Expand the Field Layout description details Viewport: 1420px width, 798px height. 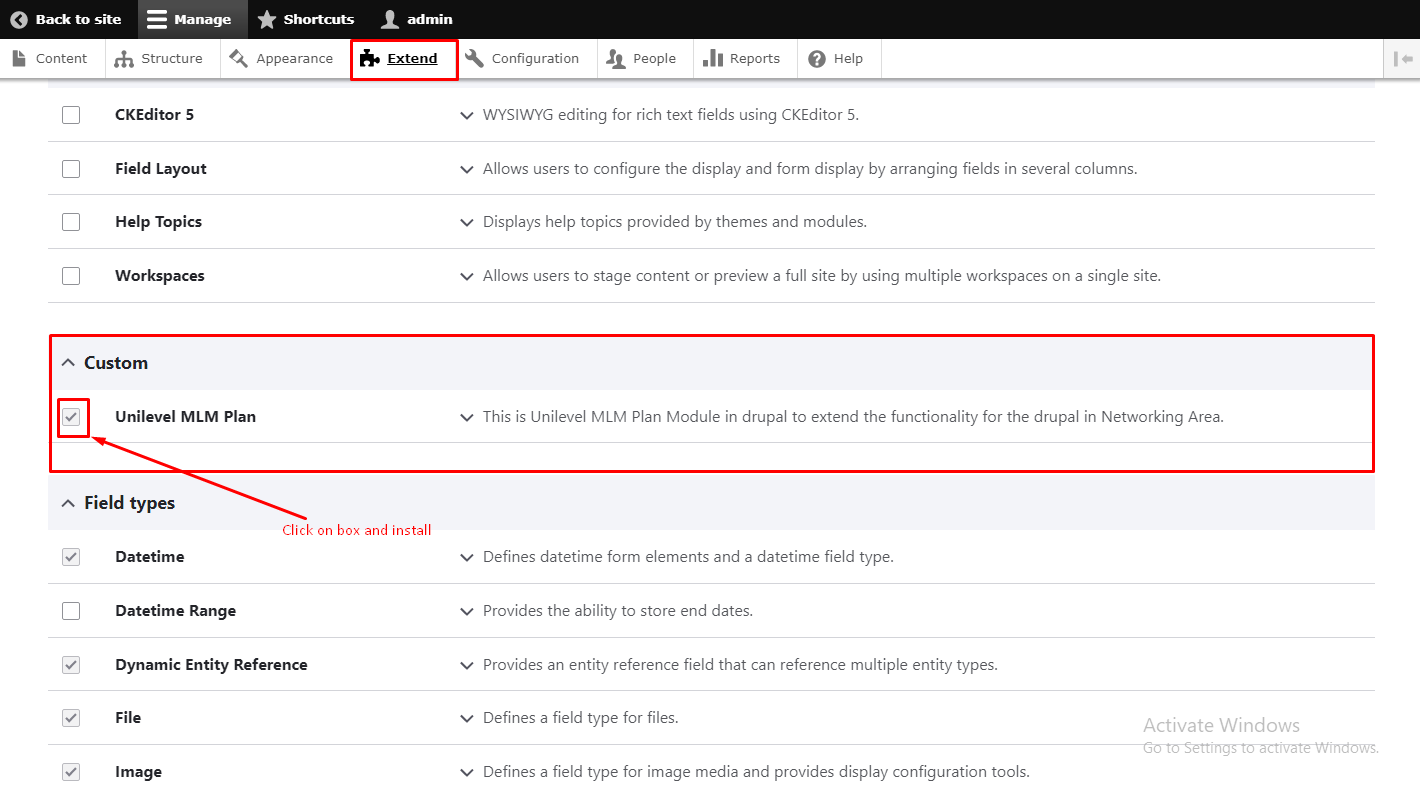(x=467, y=169)
